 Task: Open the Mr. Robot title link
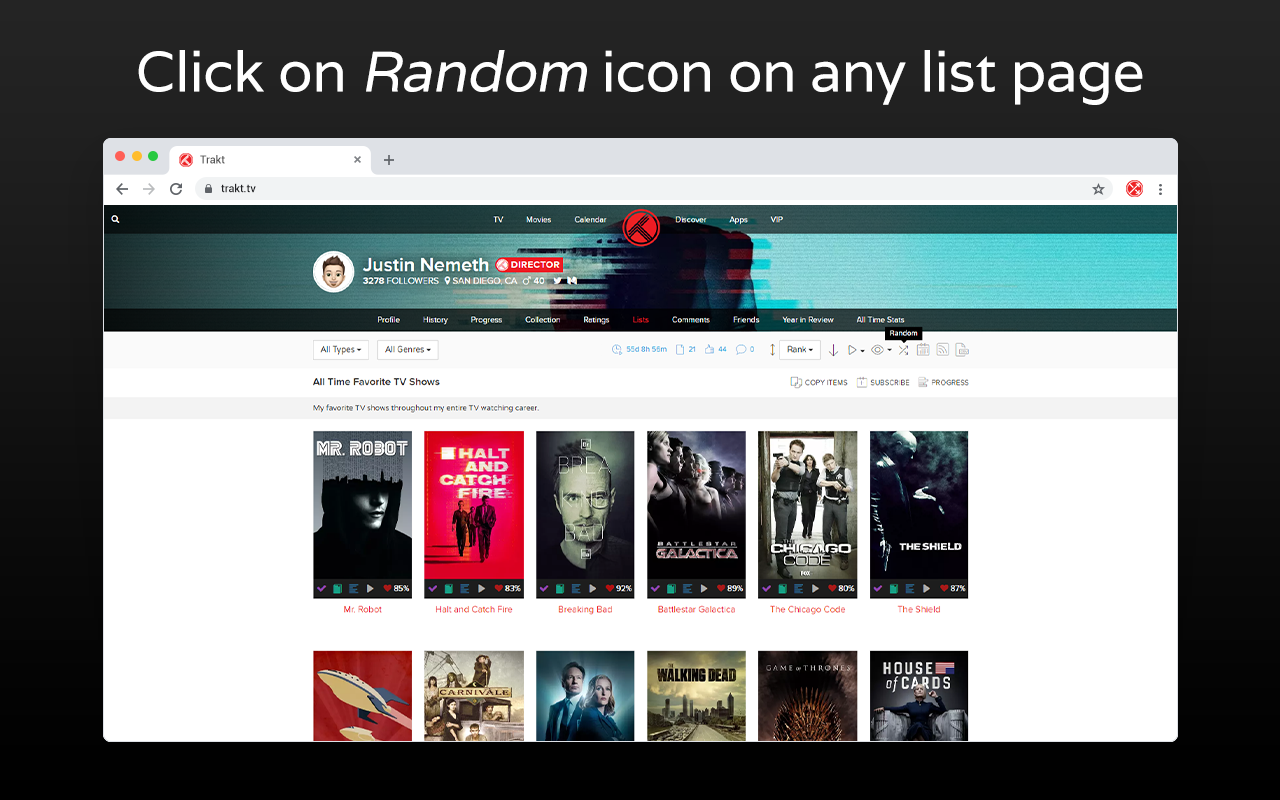[x=363, y=609]
